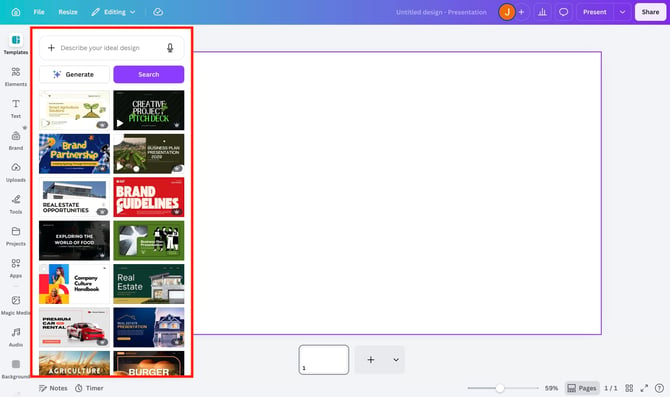670x397 pixels.
Task: Add a new page with plus button
Action: [x=371, y=360]
